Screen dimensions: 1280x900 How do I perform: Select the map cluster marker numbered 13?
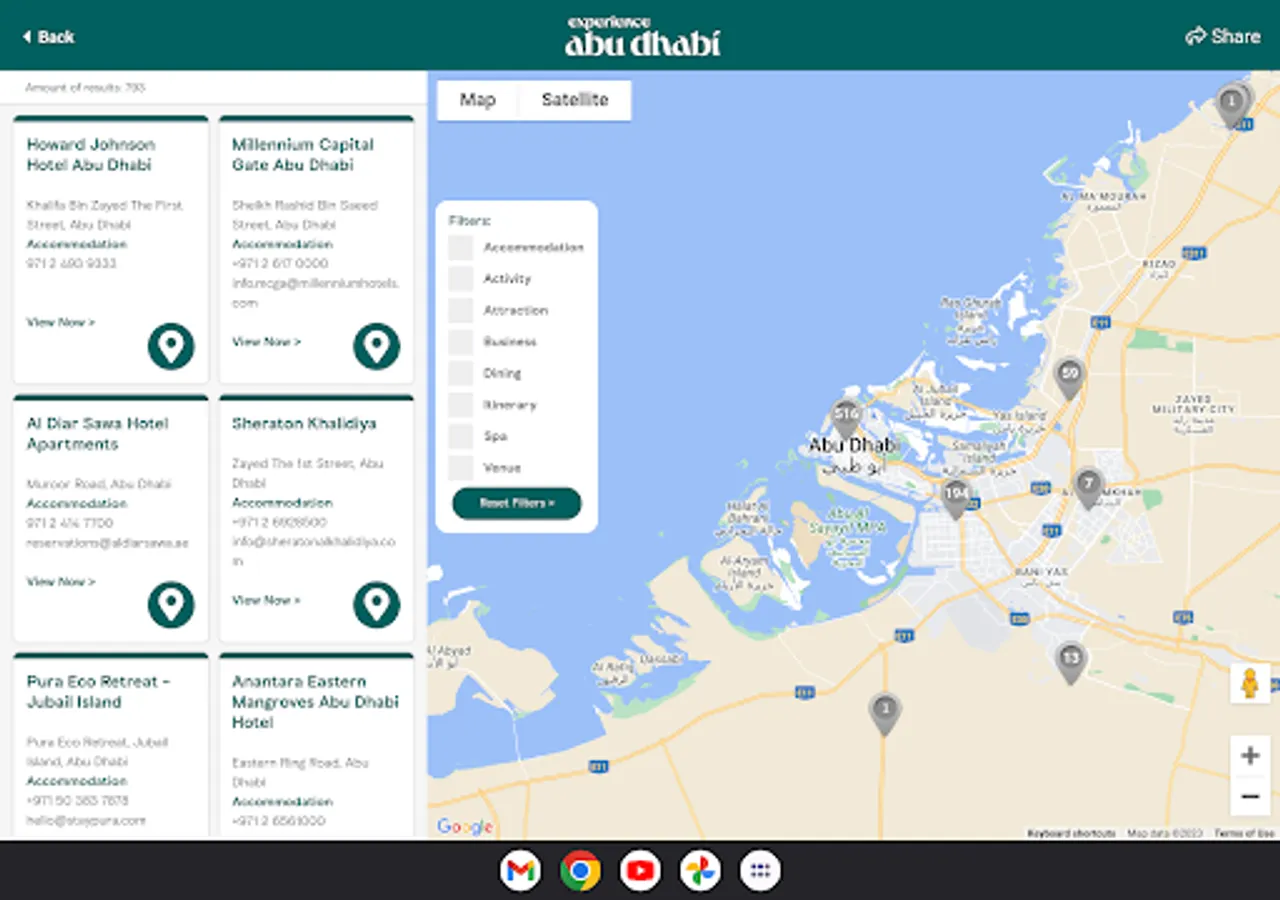pos(1071,662)
